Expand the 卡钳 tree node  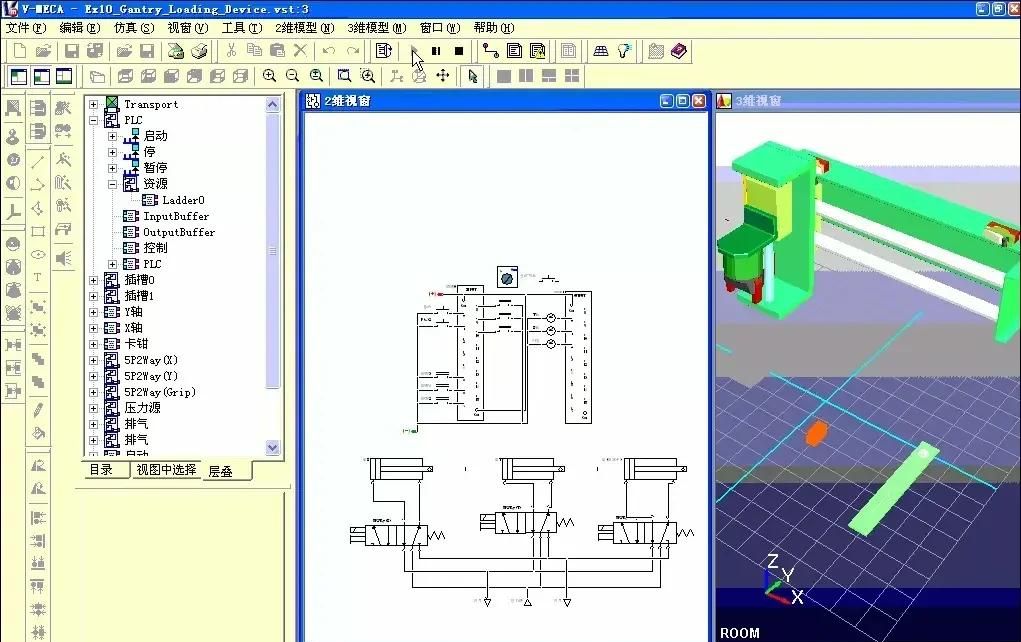(94, 344)
